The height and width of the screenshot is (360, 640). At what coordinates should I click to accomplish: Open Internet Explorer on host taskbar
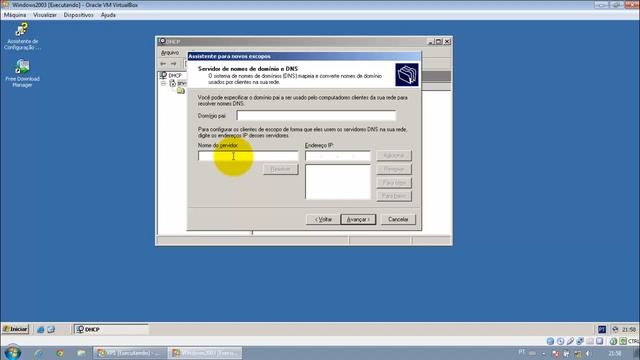[x=39, y=353]
